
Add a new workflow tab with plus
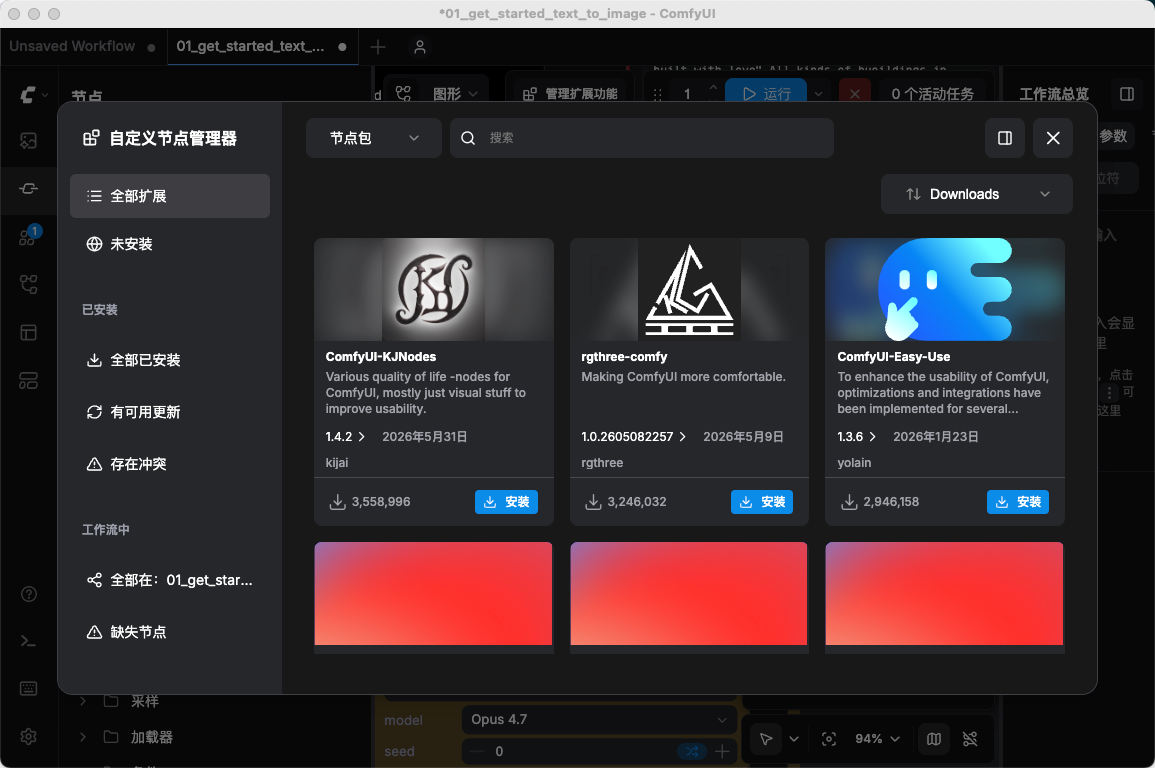point(378,47)
